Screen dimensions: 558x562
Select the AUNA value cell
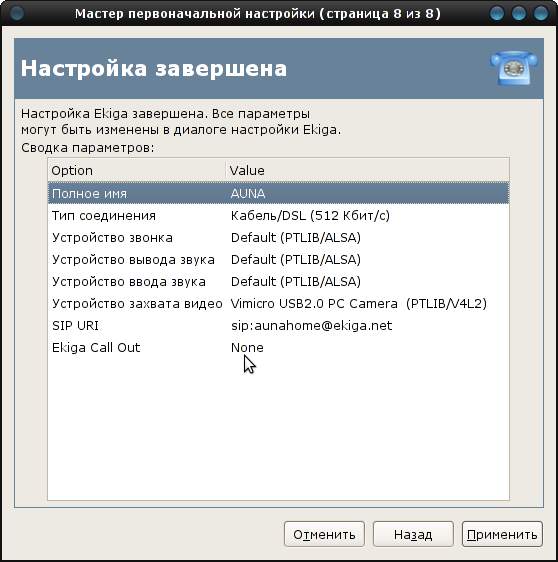(248, 194)
